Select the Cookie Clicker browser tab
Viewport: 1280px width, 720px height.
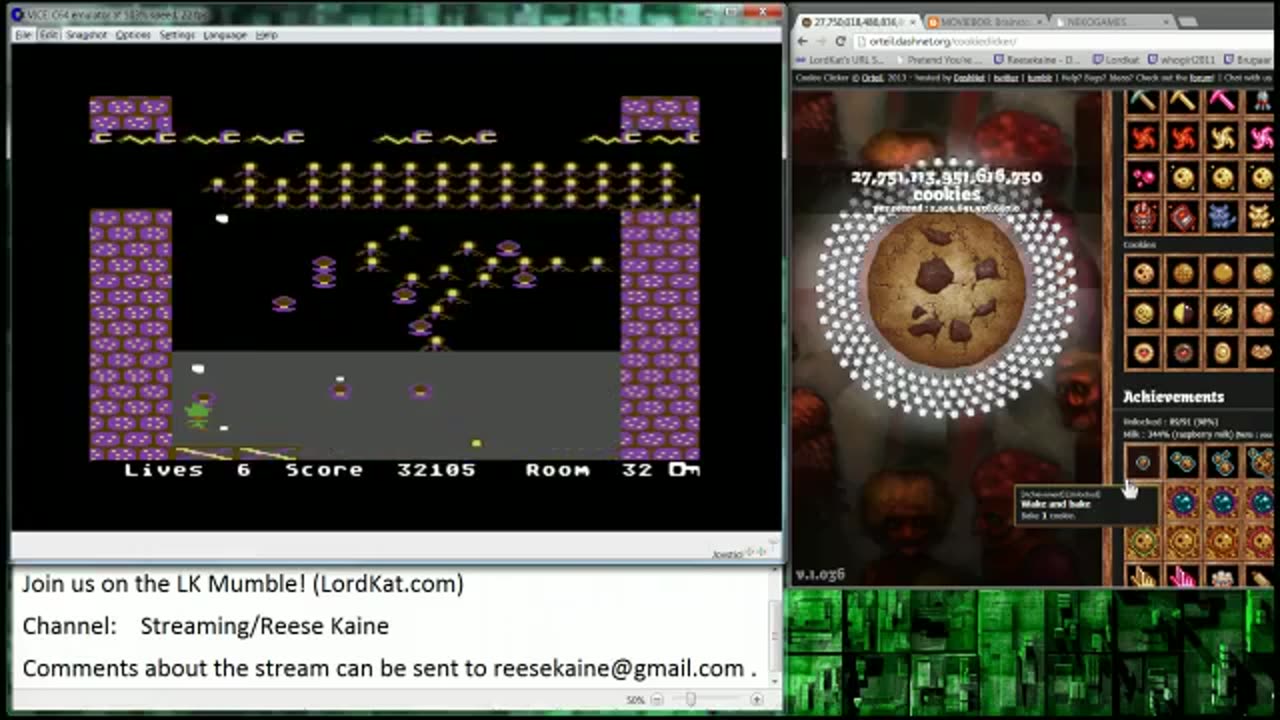pos(857,21)
